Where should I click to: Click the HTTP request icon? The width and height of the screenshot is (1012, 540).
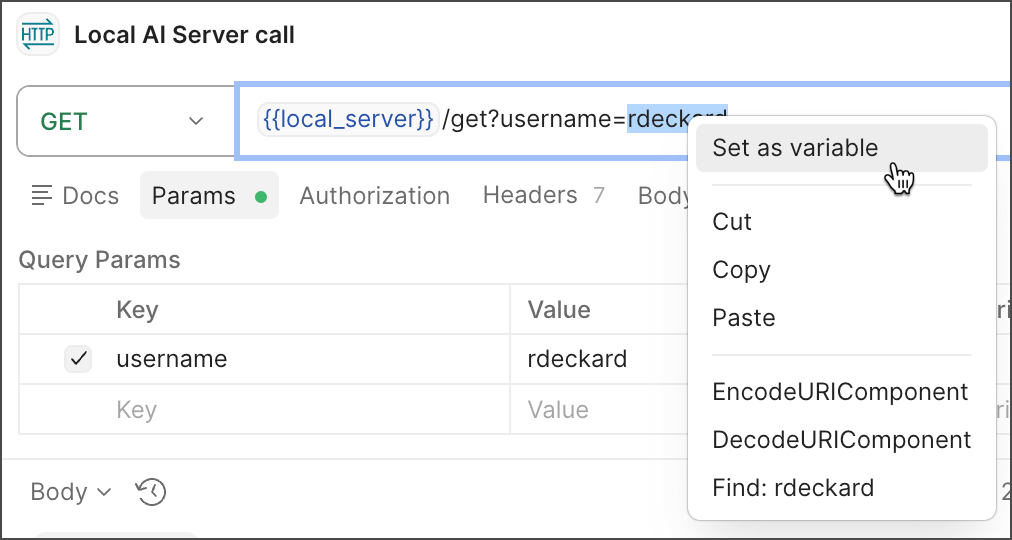tap(38, 36)
